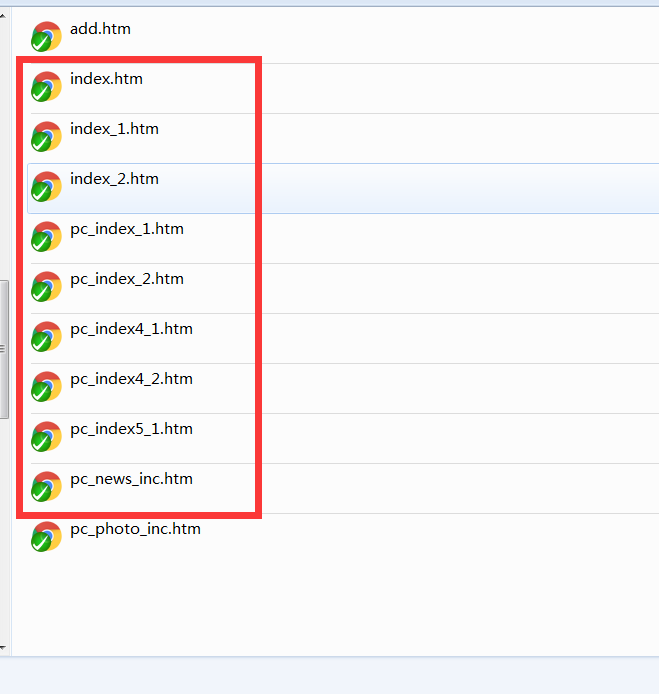Click the icon next to index_1.htm
Image resolution: width=659 pixels, height=694 pixels.
coord(46,137)
